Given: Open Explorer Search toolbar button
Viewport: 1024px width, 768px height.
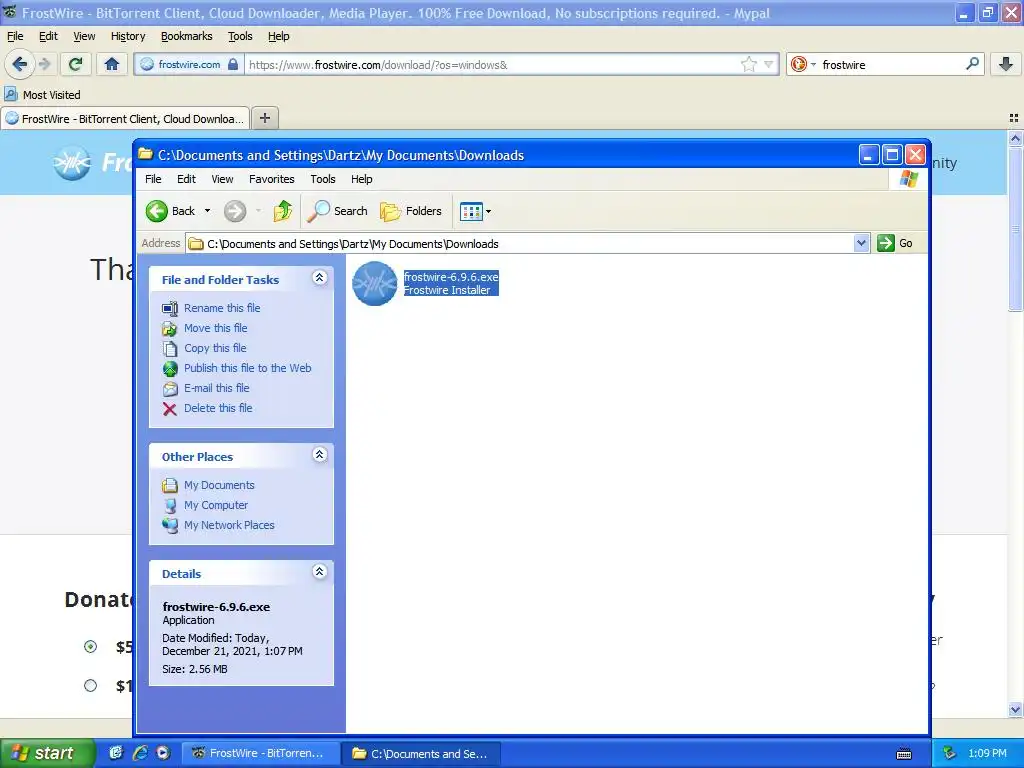Looking at the screenshot, I should [337, 211].
